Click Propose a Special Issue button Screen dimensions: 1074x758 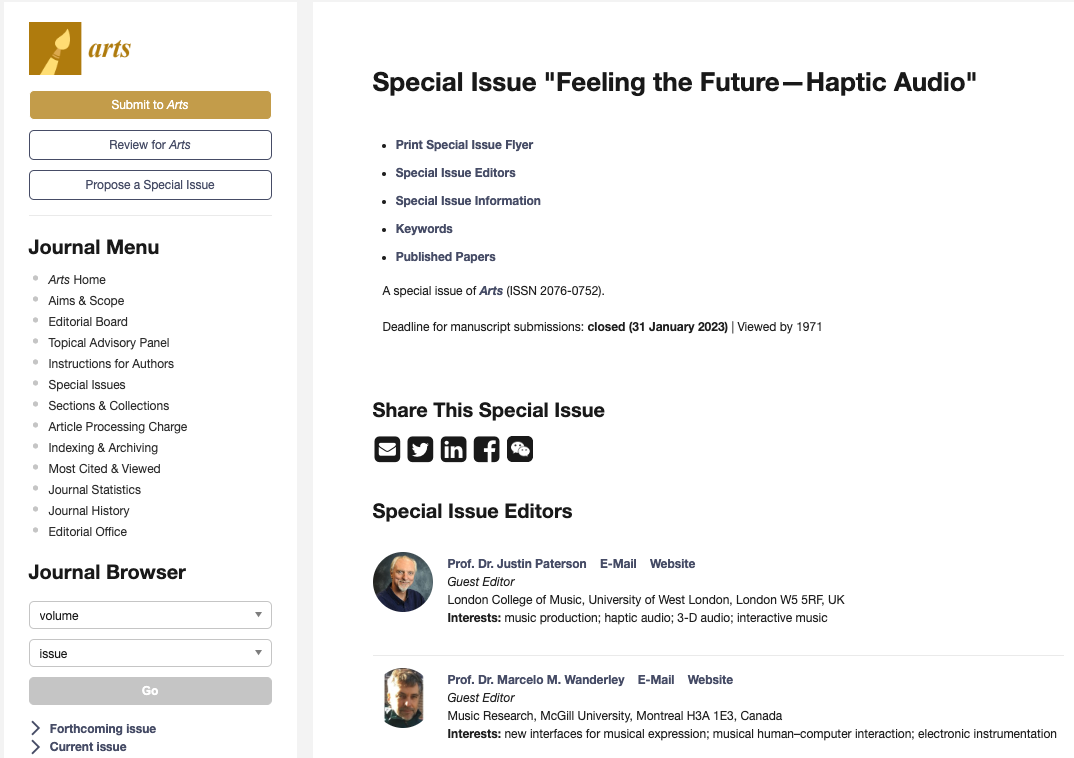(150, 185)
